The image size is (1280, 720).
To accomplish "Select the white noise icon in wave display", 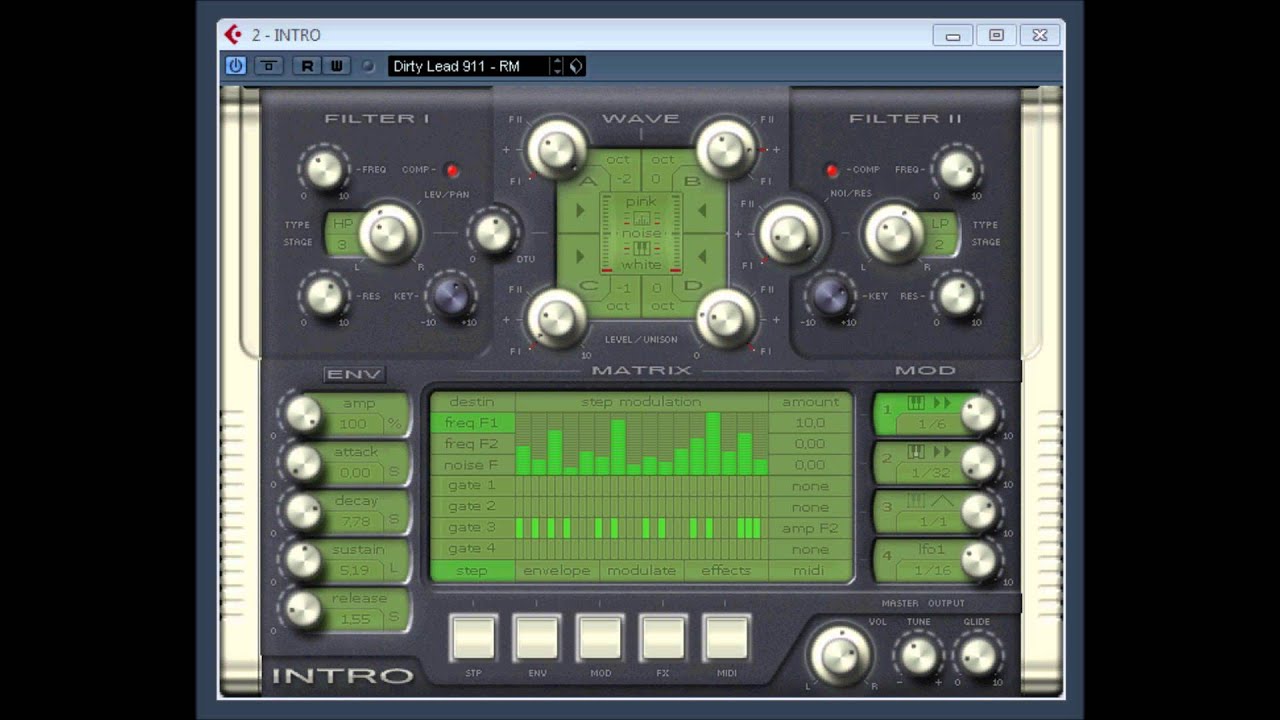I will point(641,248).
